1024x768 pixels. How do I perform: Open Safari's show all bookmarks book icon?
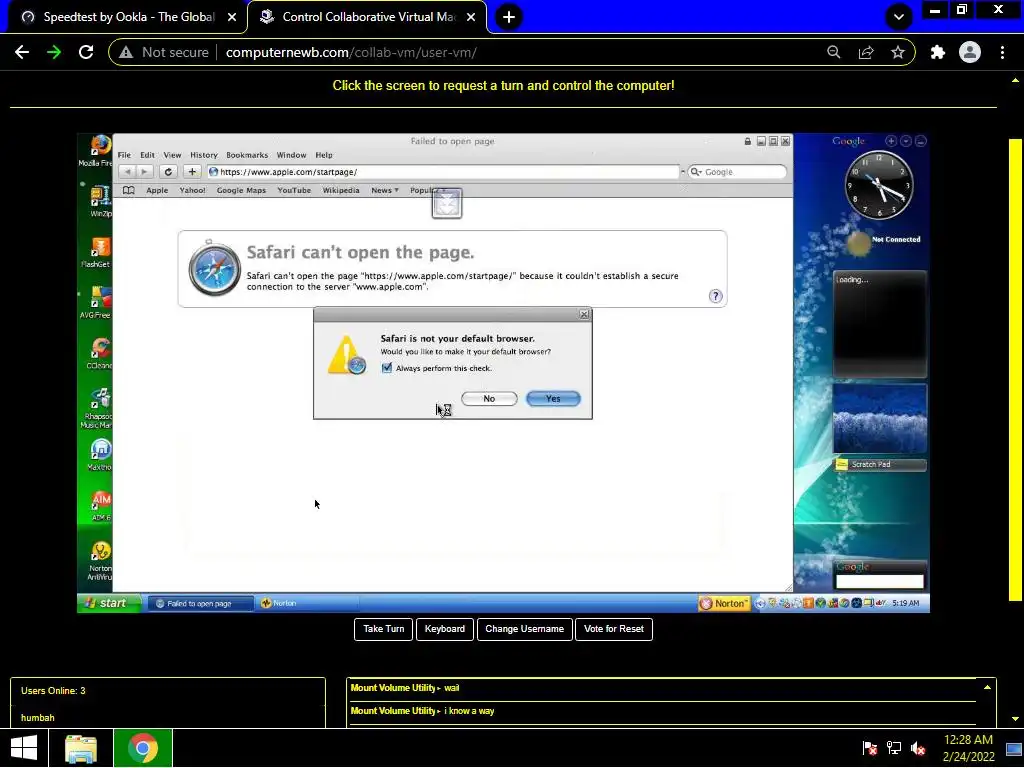(129, 190)
